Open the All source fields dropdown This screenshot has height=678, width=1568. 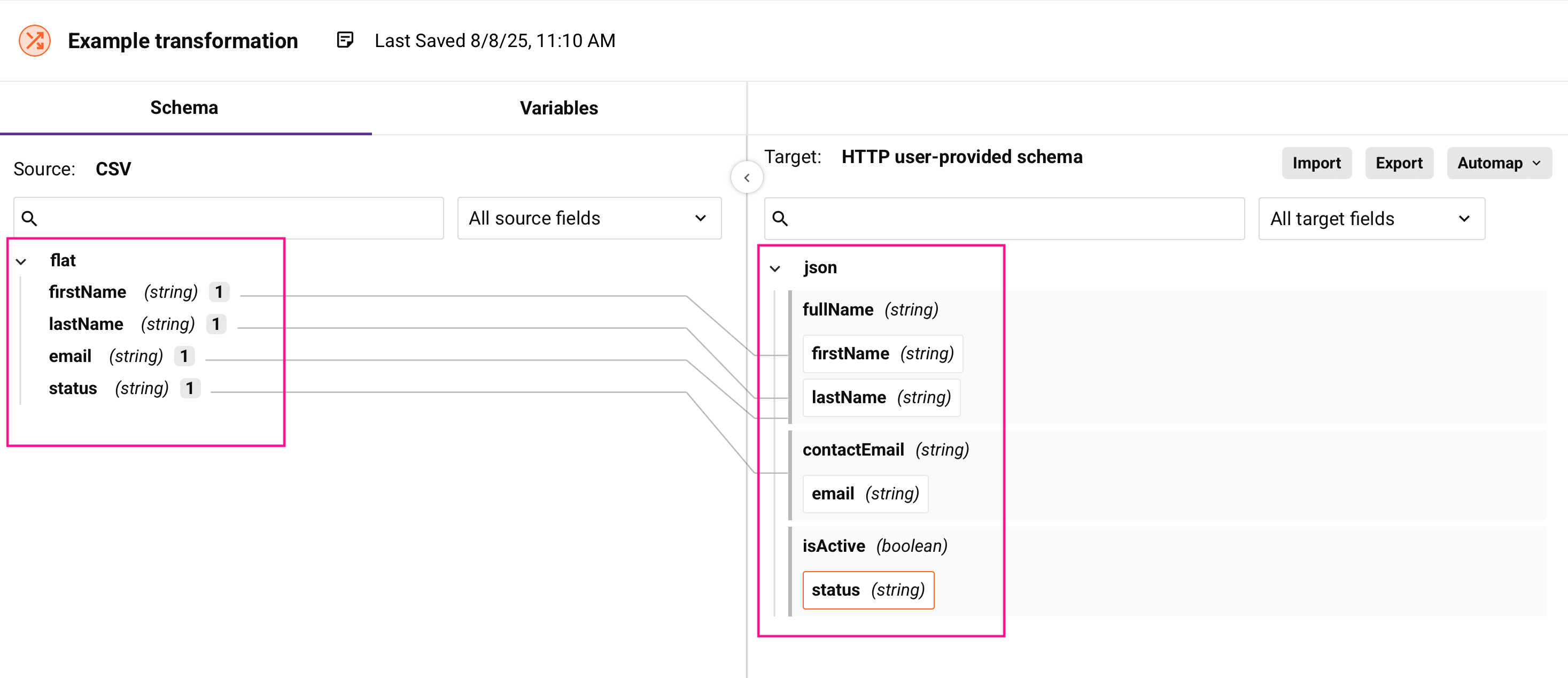pos(588,218)
